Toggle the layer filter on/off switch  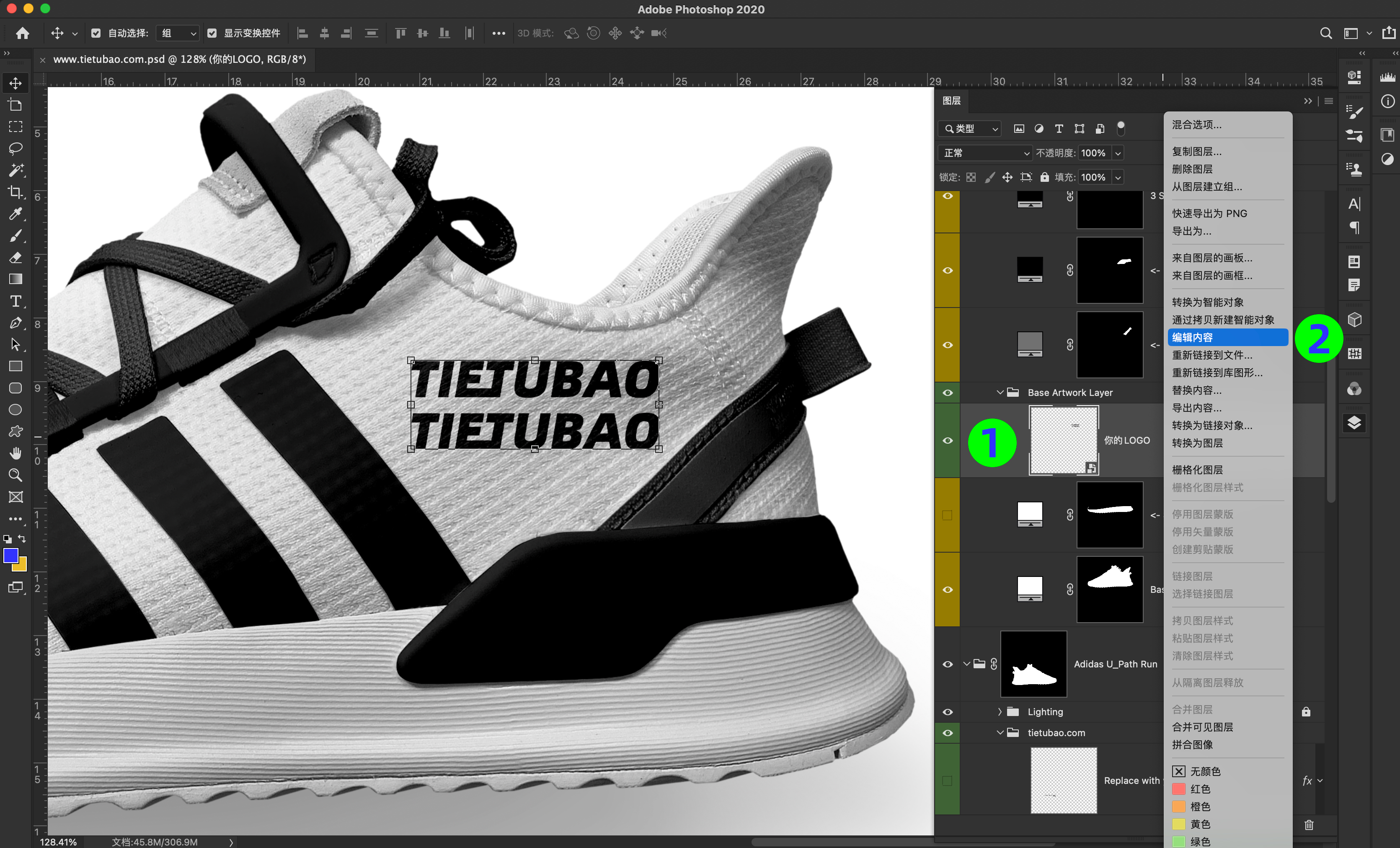1121,129
